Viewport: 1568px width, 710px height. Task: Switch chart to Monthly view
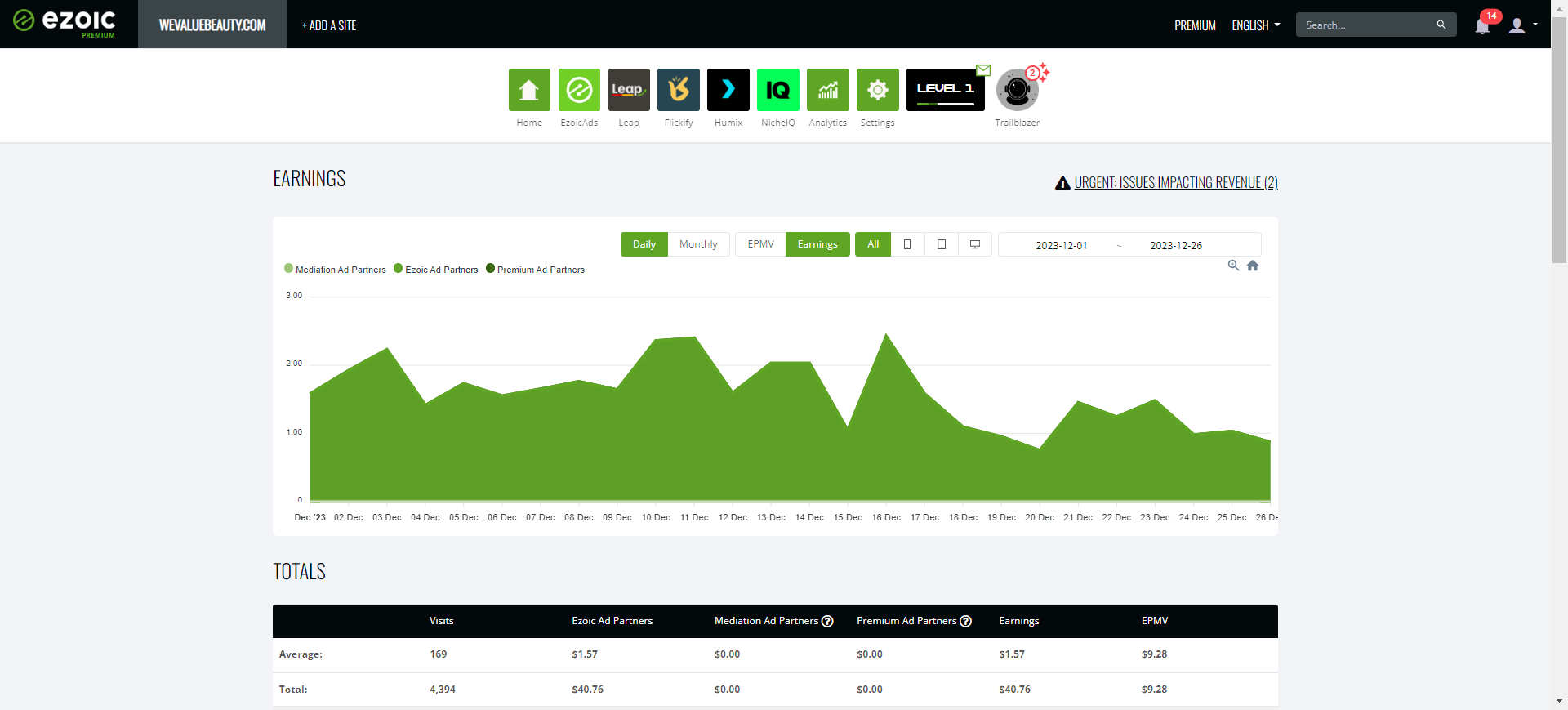click(698, 244)
